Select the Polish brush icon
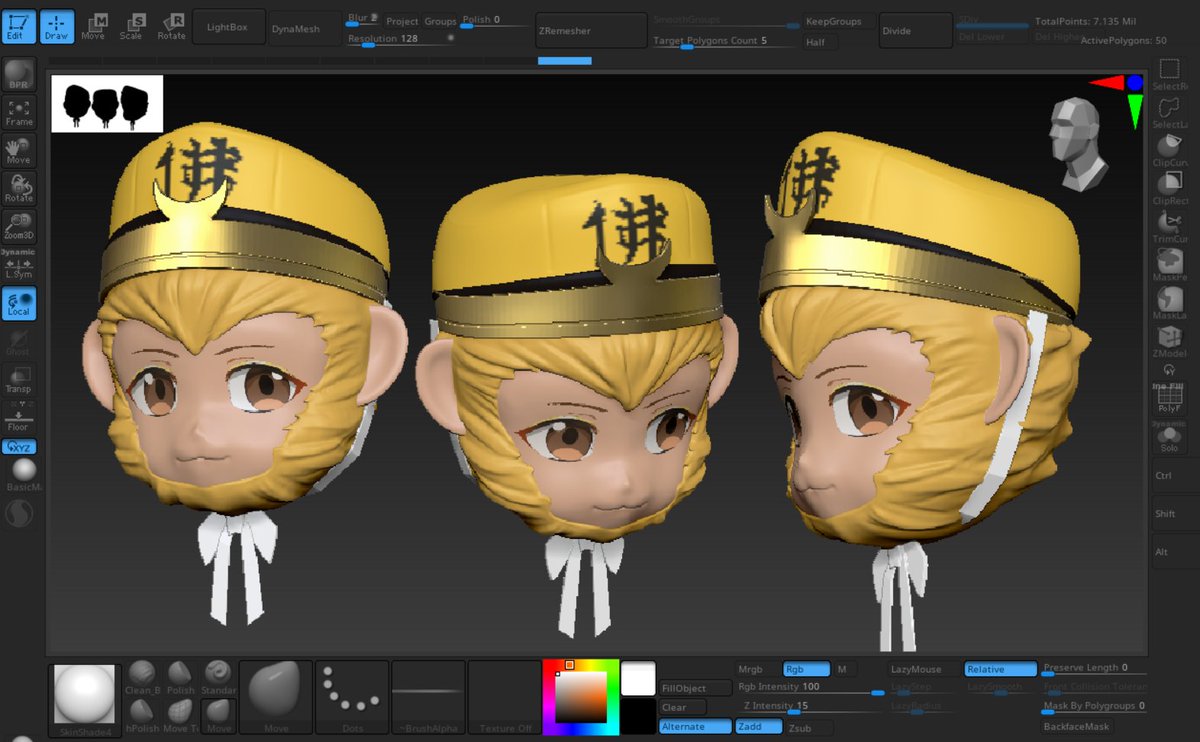This screenshot has width=1200, height=742. pyautogui.click(x=180, y=677)
